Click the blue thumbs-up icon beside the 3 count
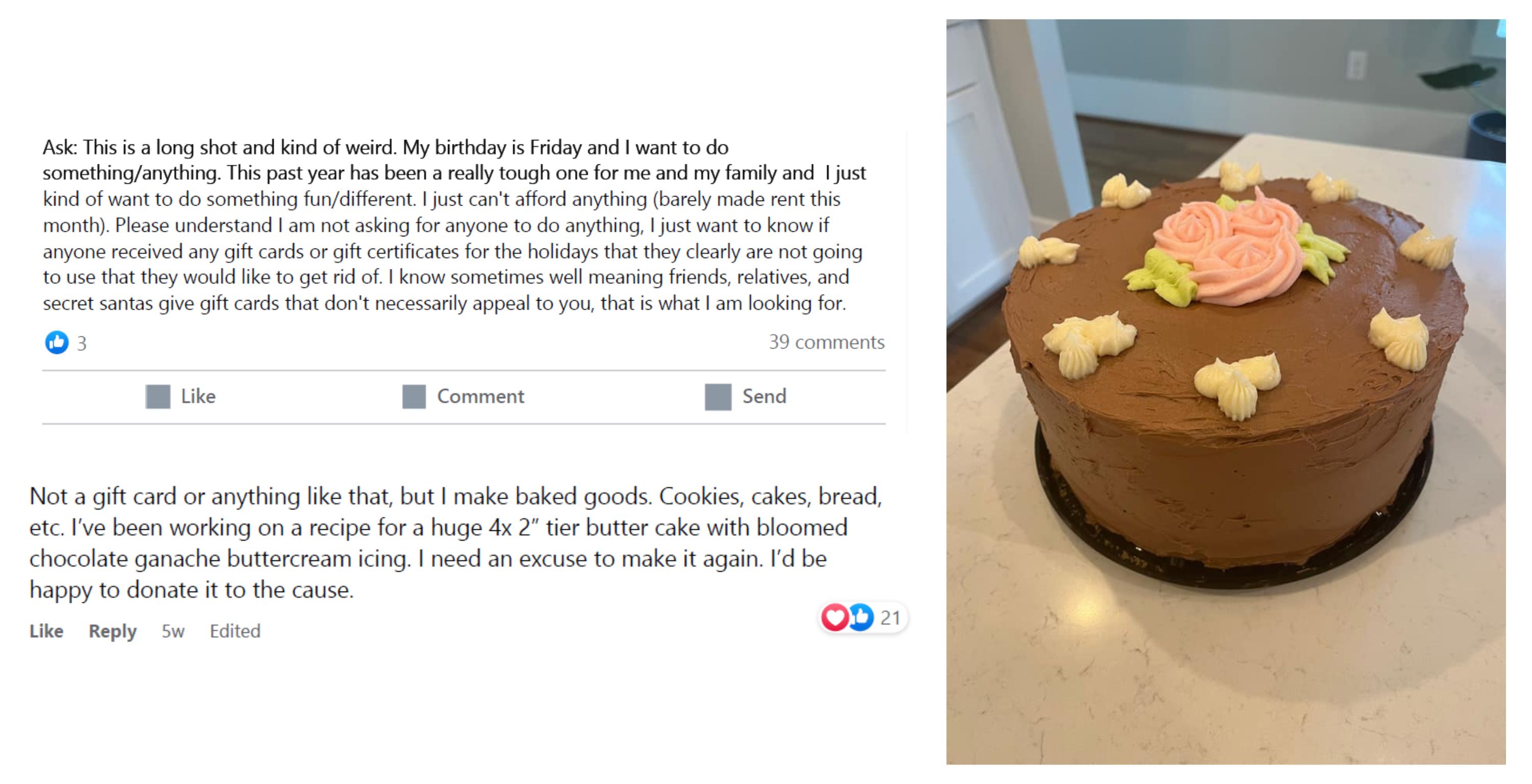 click(x=57, y=342)
